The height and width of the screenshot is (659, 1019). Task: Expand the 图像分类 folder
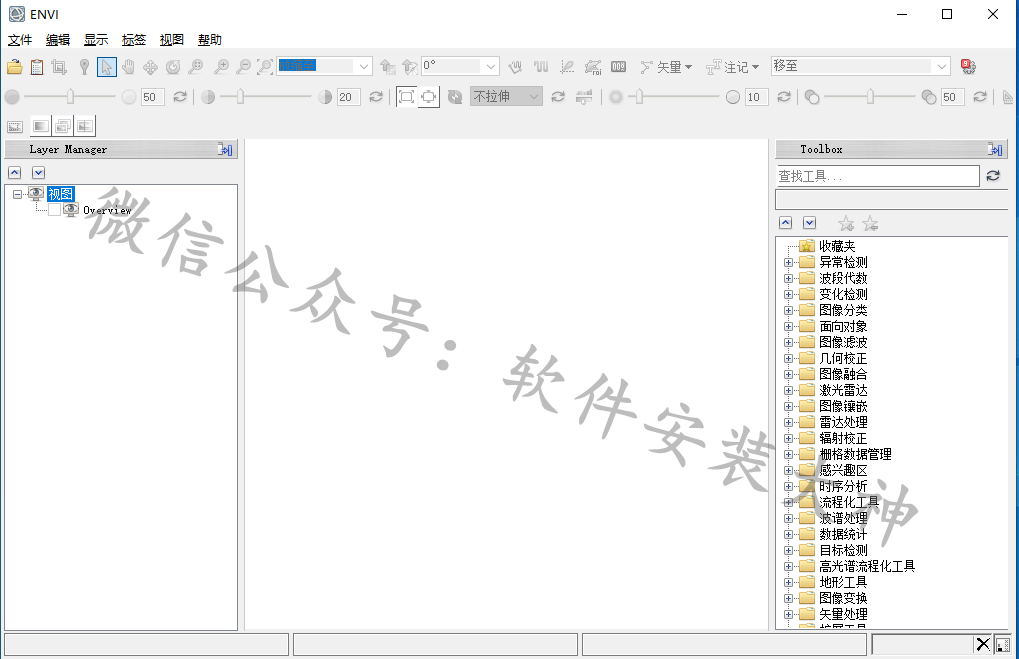(788, 311)
